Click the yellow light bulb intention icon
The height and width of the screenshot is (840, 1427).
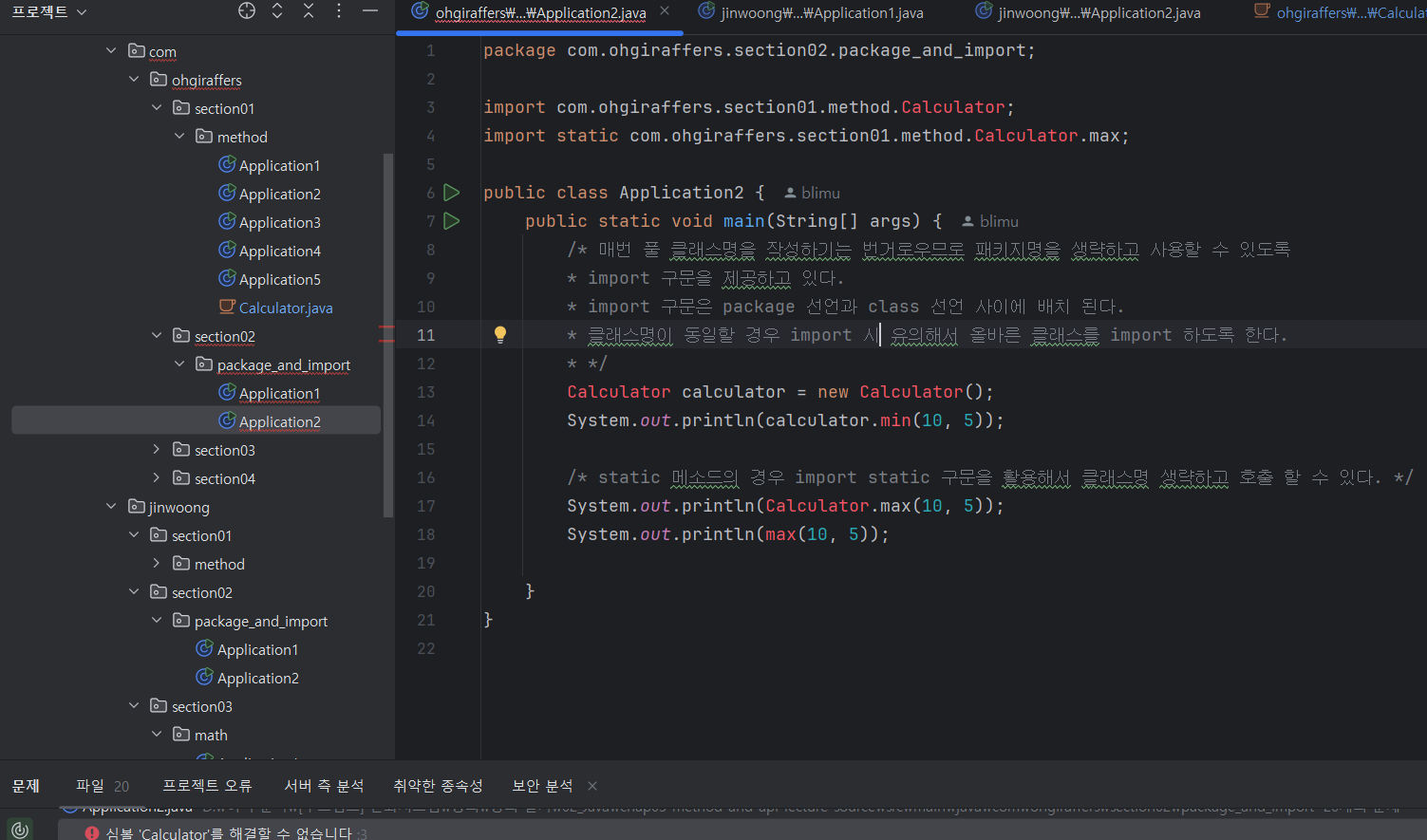[500, 334]
